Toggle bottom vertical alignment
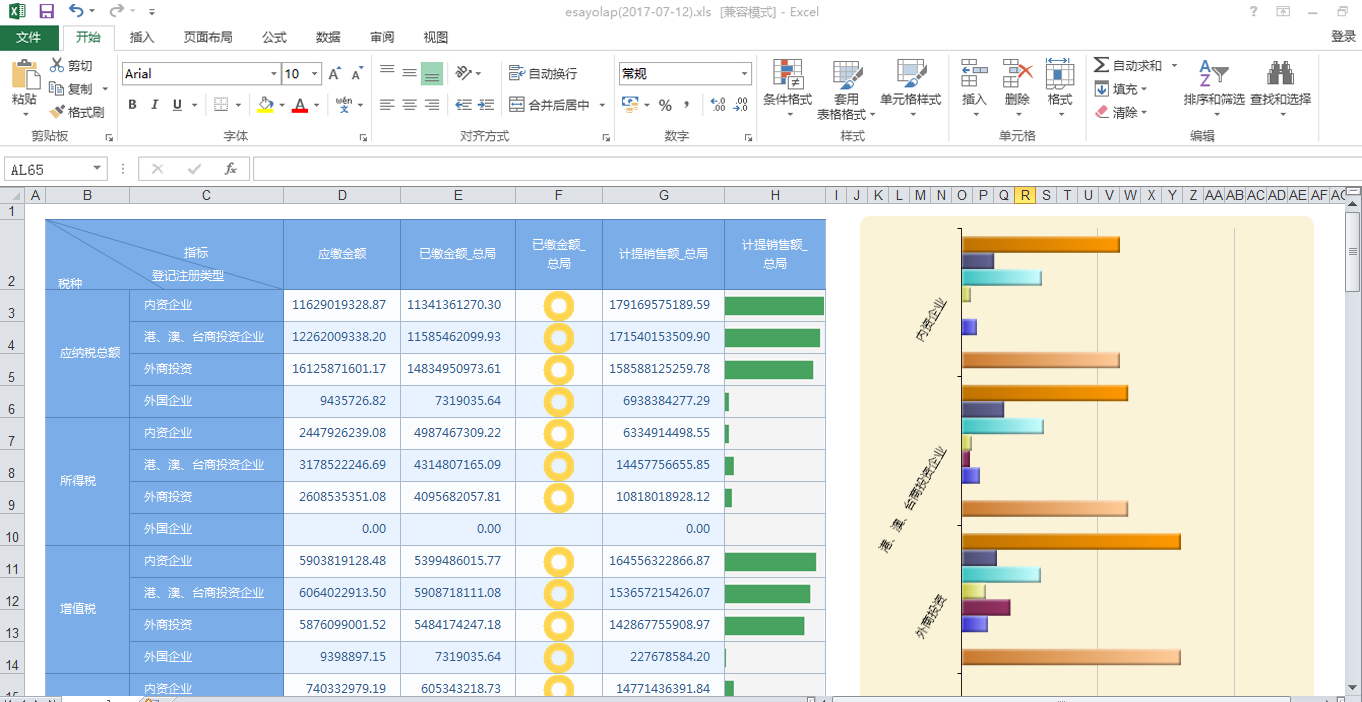1362x702 pixels. (x=432, y=73)
